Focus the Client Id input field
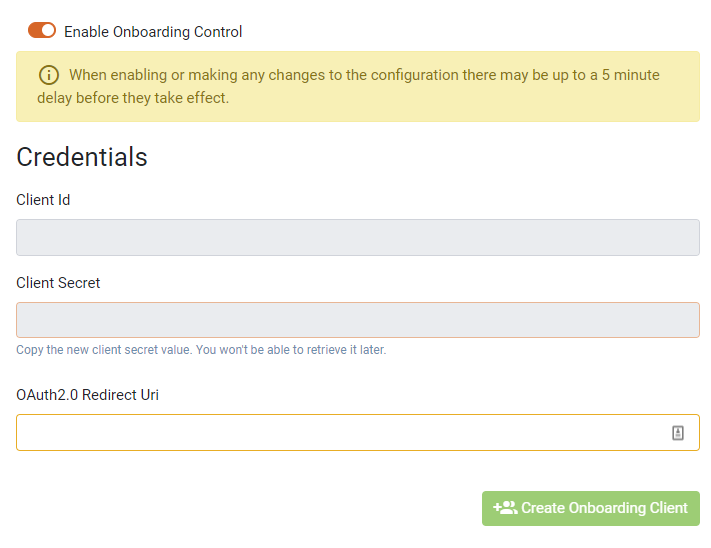The image size is (711, 548). pyautogui.click(x=357, y=238)
